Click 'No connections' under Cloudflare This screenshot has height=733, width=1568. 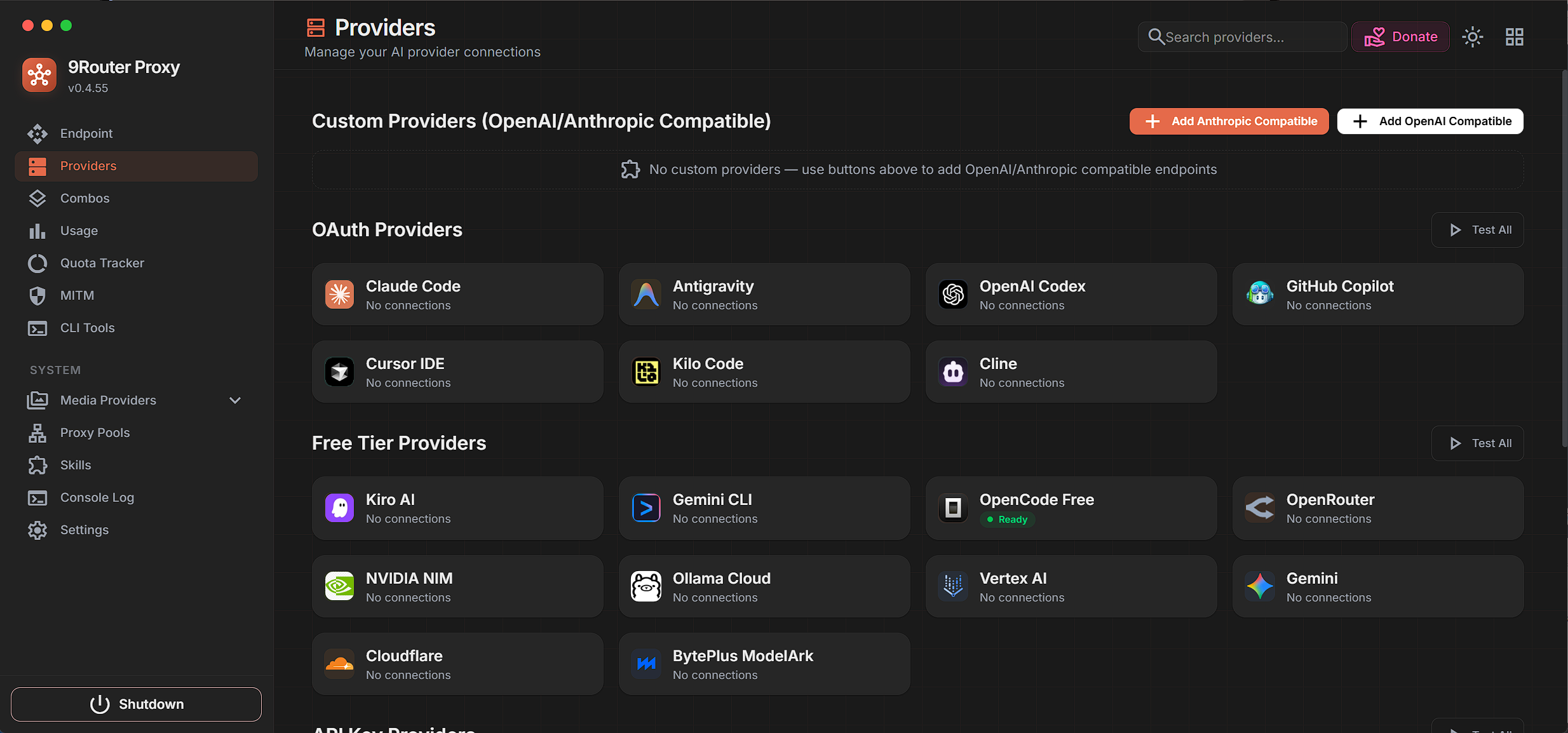409,675
